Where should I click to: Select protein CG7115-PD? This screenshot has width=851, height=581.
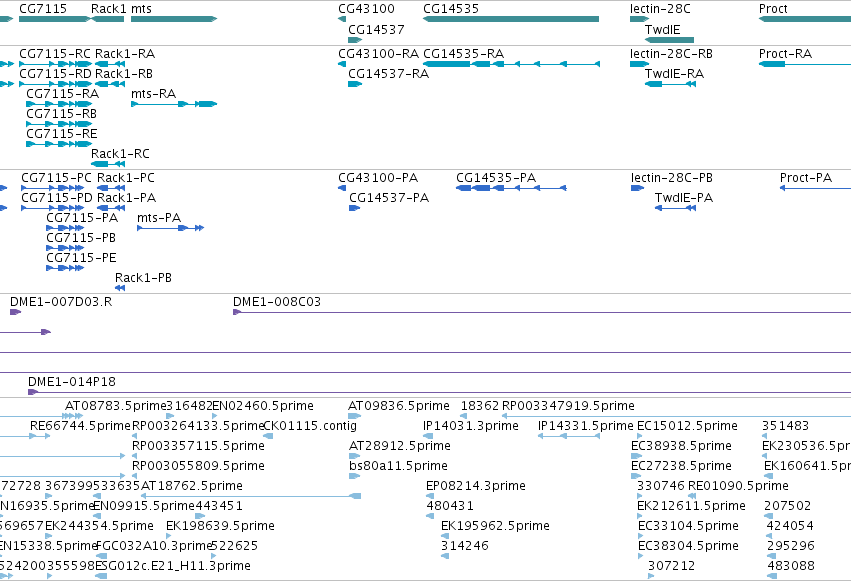[57, 198]
